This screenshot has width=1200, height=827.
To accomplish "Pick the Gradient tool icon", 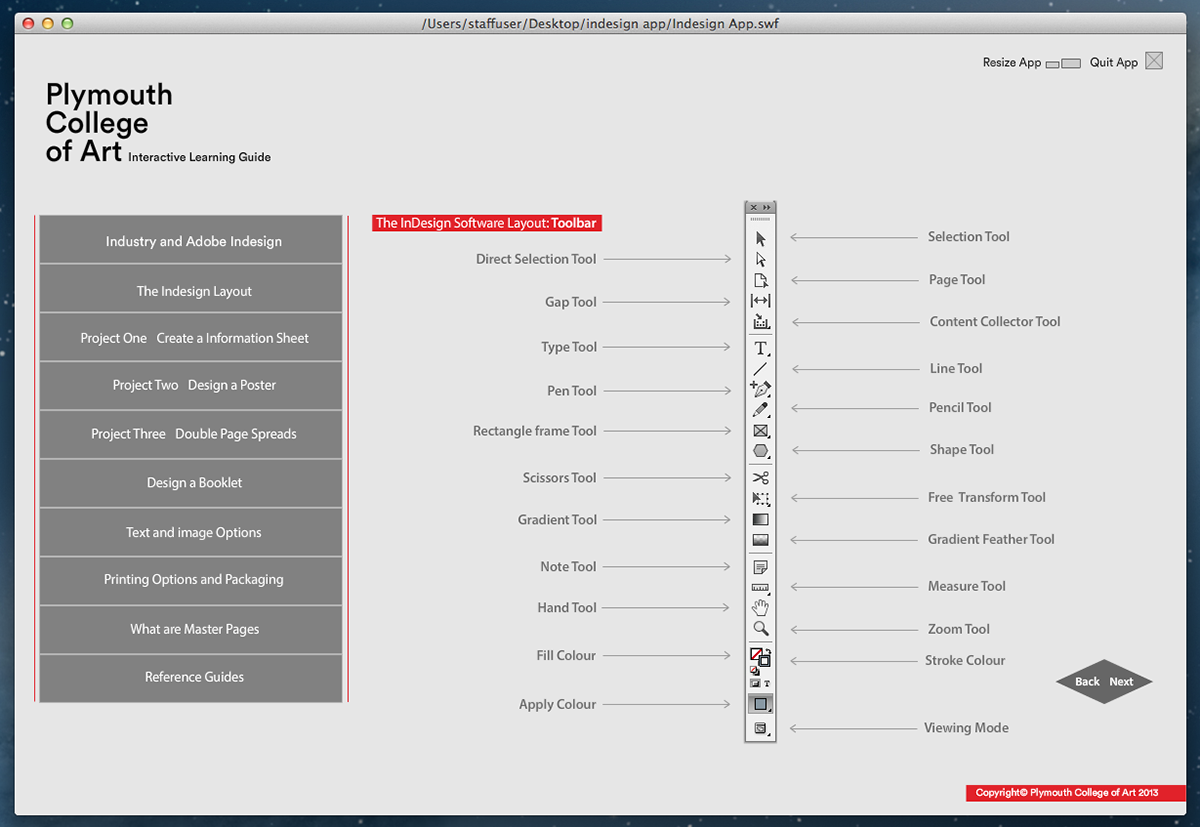I will coord(761,520).
